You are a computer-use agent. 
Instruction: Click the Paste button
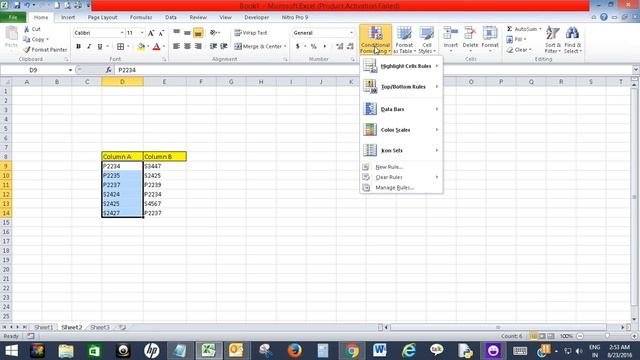(x=11, y=38)
